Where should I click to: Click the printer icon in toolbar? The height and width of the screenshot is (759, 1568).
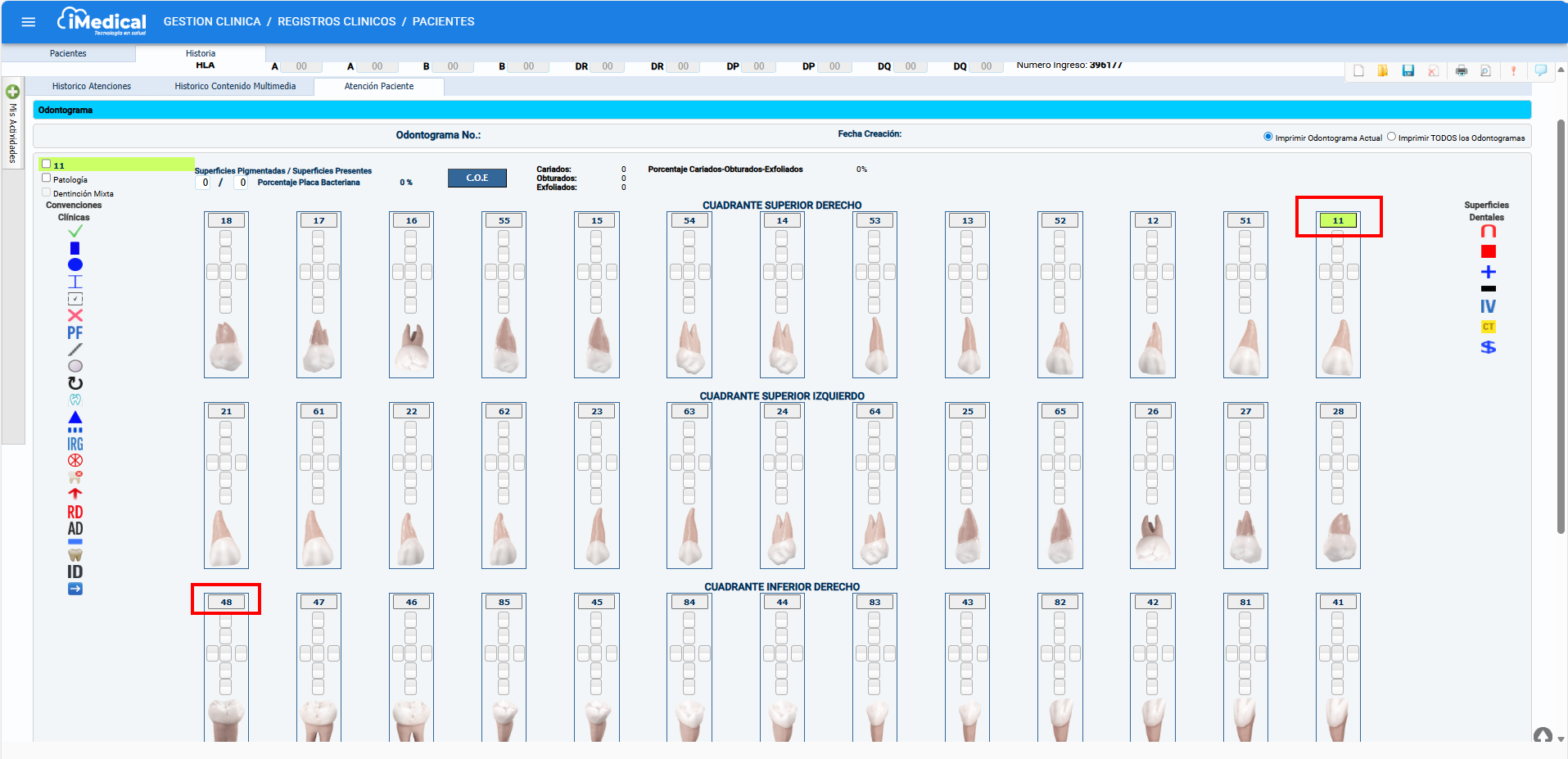pos(1461,71)
